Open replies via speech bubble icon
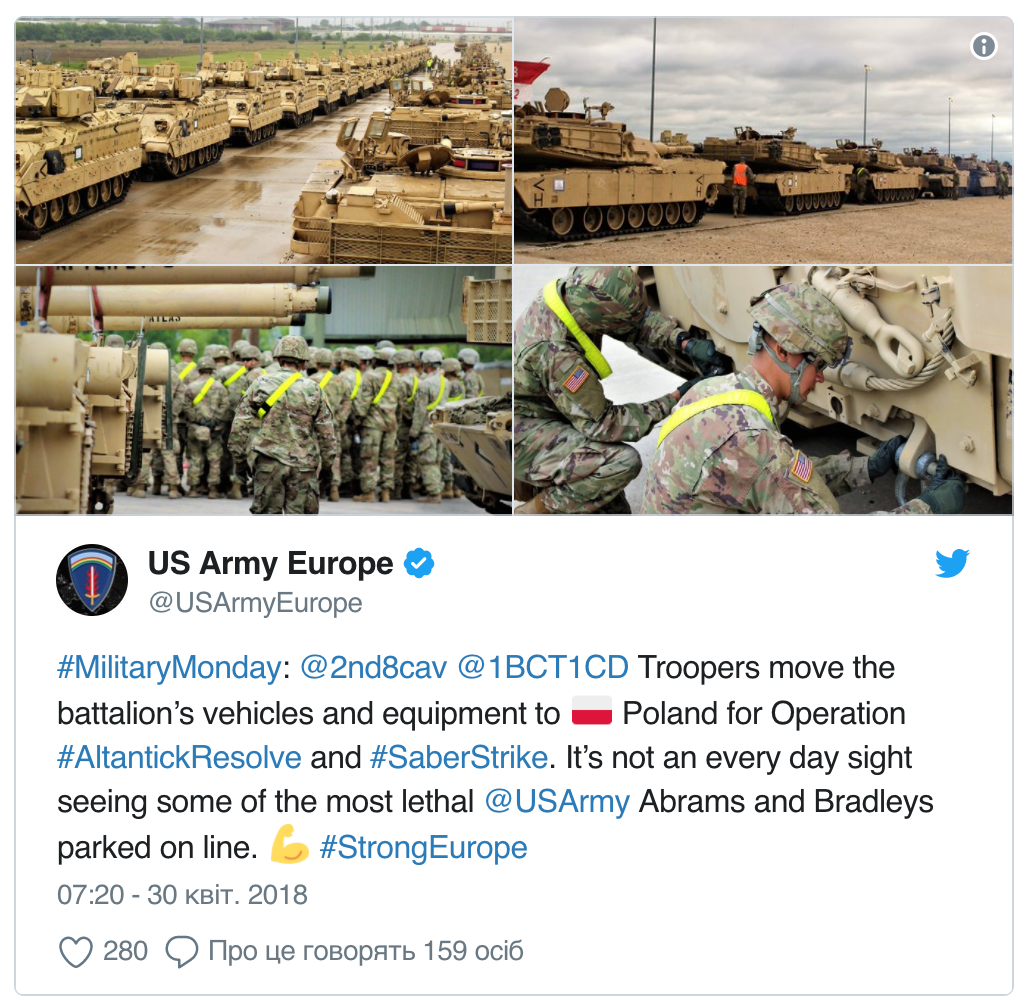Viewport: 1030px width, 1008px height. coord(182,952)
